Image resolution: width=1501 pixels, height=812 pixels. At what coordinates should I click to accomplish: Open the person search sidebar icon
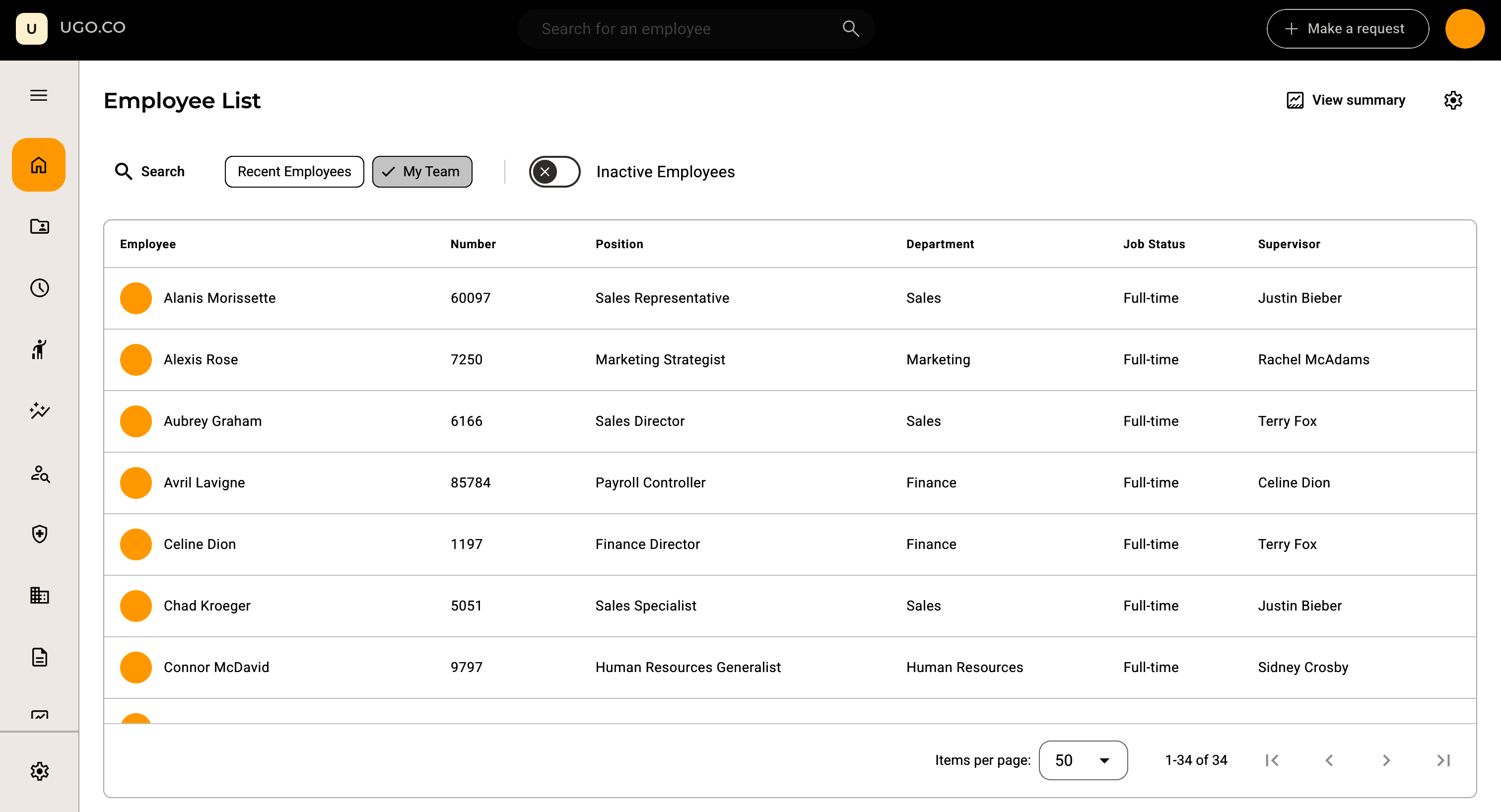(39, 473)
